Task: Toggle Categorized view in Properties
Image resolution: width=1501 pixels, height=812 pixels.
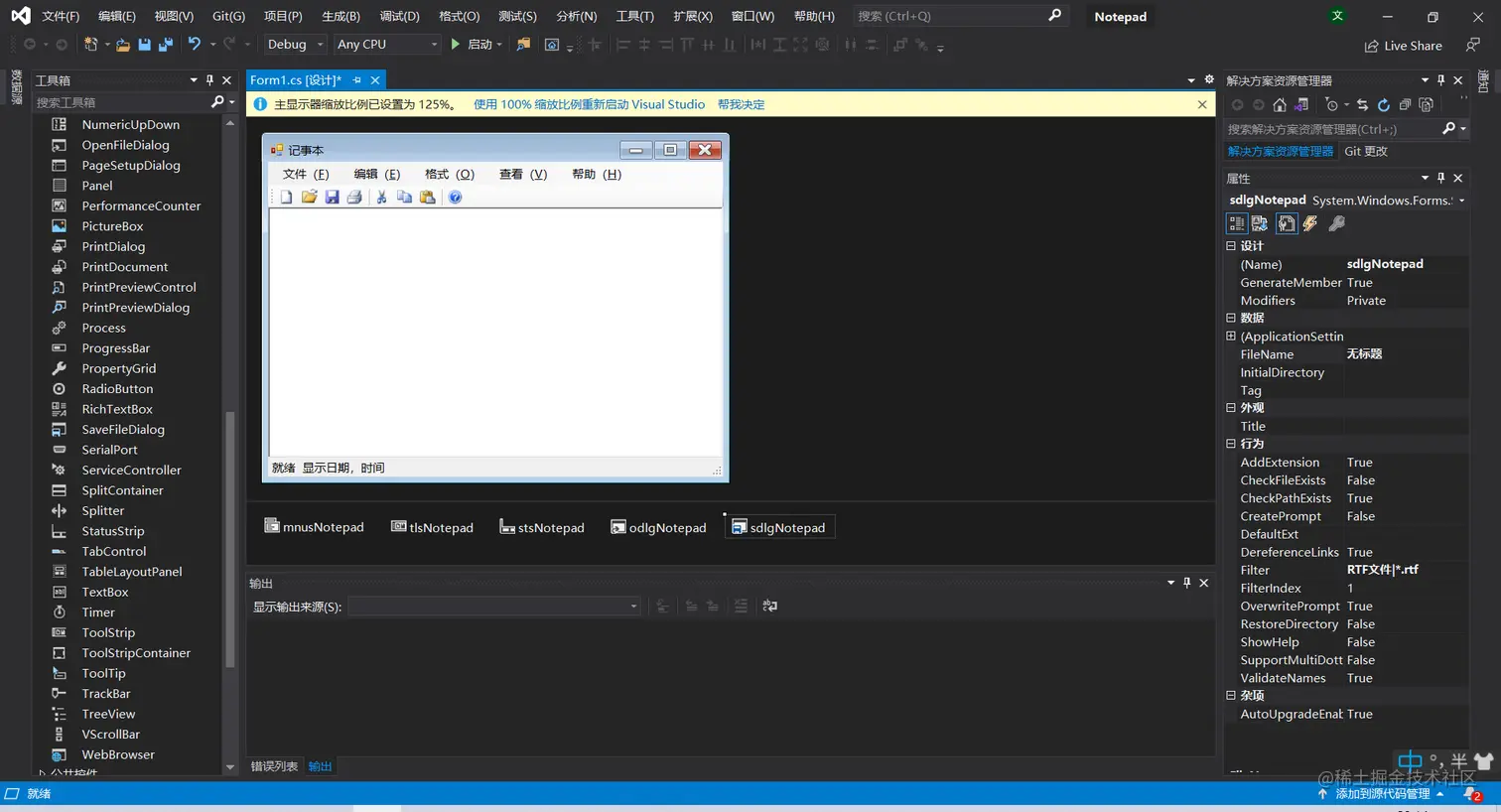Action: tap(1237, 223)
